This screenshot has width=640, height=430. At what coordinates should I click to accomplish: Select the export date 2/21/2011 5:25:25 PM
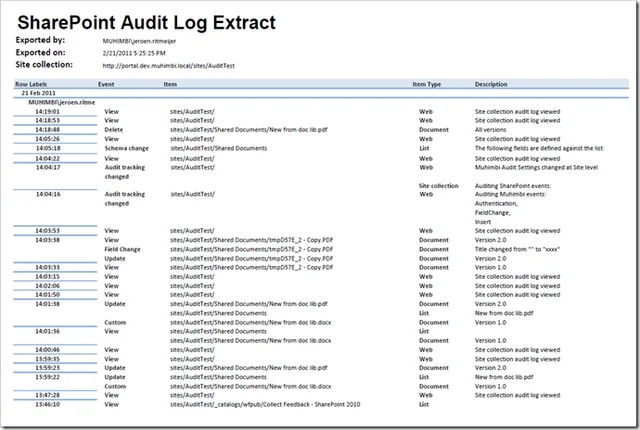pyautogui.click(x=134, y=53)
